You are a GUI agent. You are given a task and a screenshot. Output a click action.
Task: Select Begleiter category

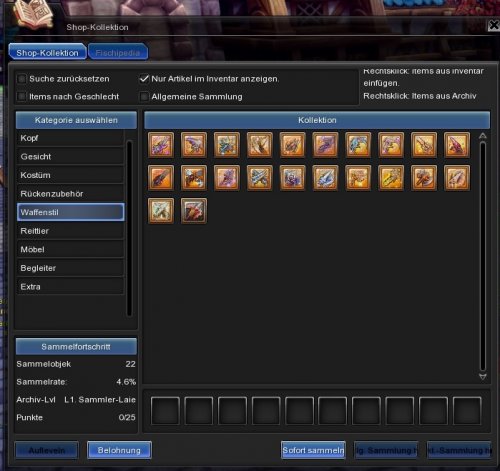click(70, 268)
